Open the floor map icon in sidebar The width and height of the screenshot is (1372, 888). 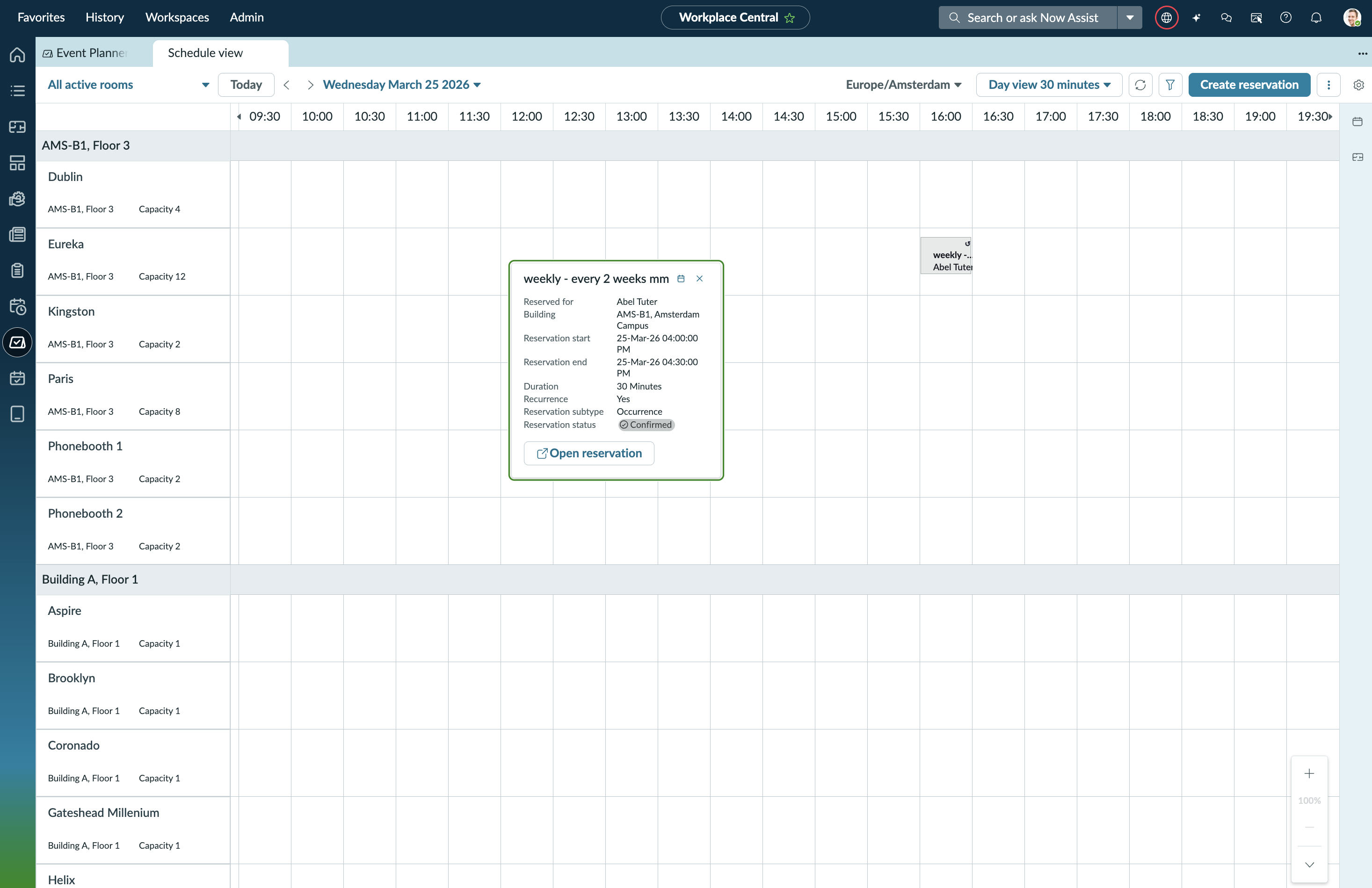coord(17,127)
